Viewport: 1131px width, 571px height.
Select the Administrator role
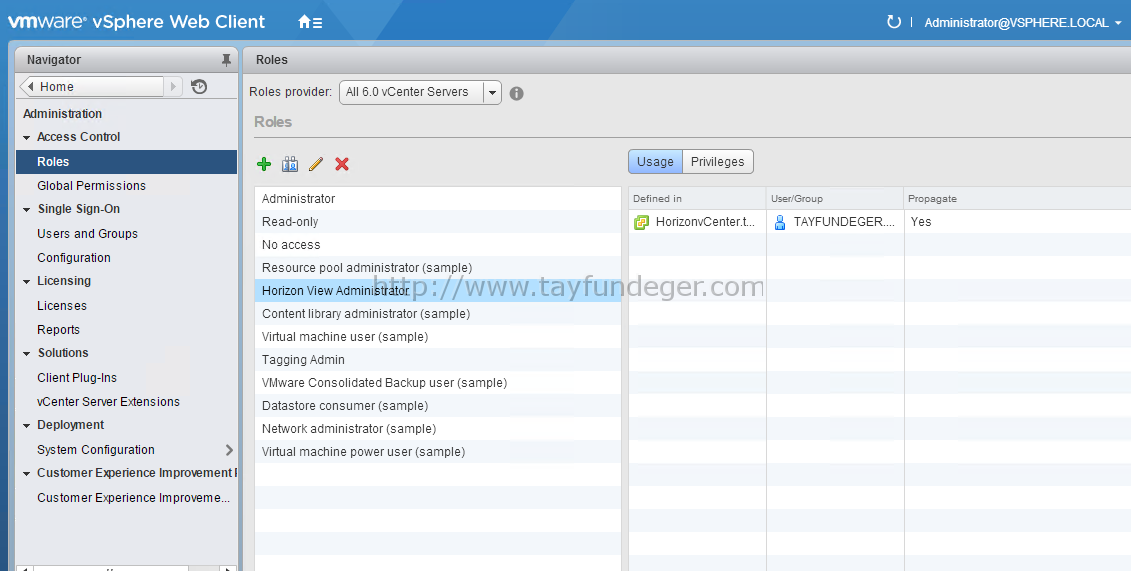(438, 198)
